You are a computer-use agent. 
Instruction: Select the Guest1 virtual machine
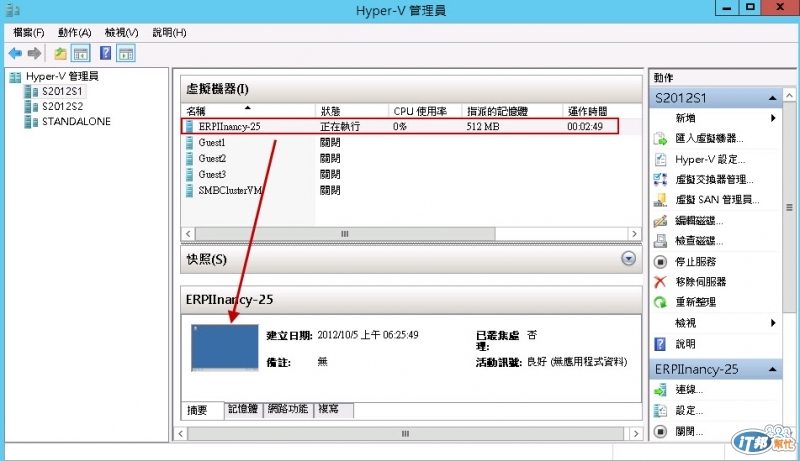point(212,142)
